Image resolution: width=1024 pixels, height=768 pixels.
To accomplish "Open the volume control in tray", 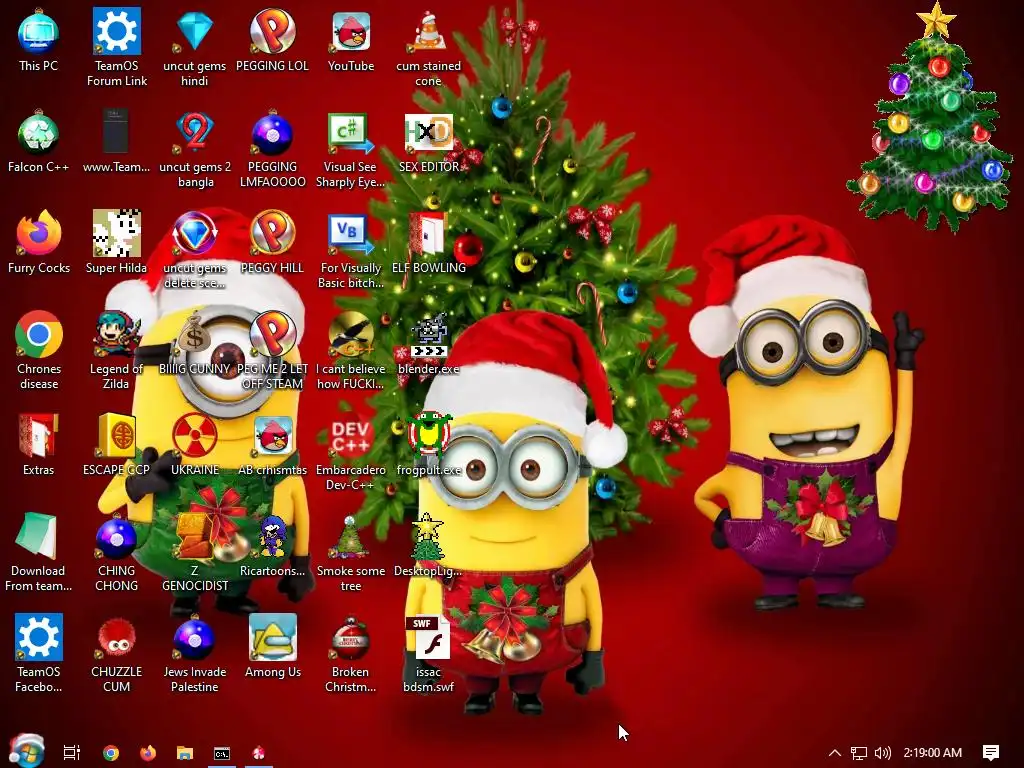I will pyautogui.click(x=883, y=753).
